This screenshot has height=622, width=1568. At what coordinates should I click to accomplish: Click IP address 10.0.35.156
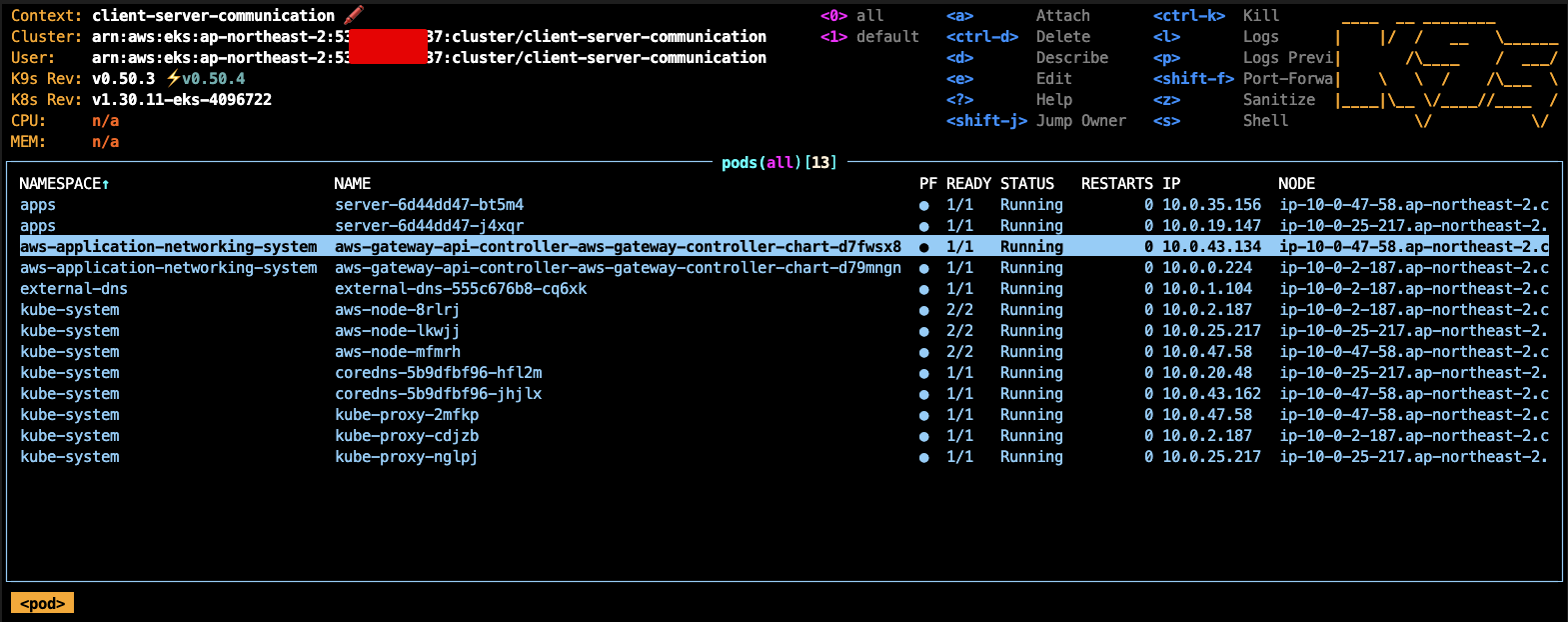coord(1211,205)
